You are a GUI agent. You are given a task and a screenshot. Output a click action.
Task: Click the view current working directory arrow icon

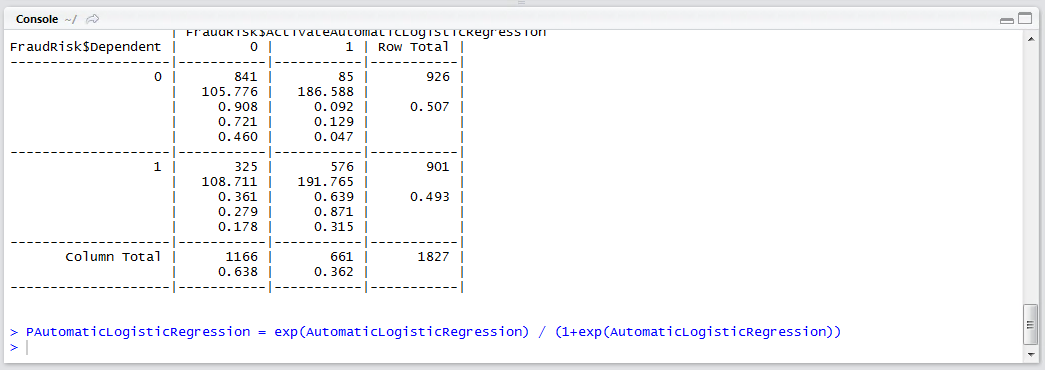[x=93, y=19]
